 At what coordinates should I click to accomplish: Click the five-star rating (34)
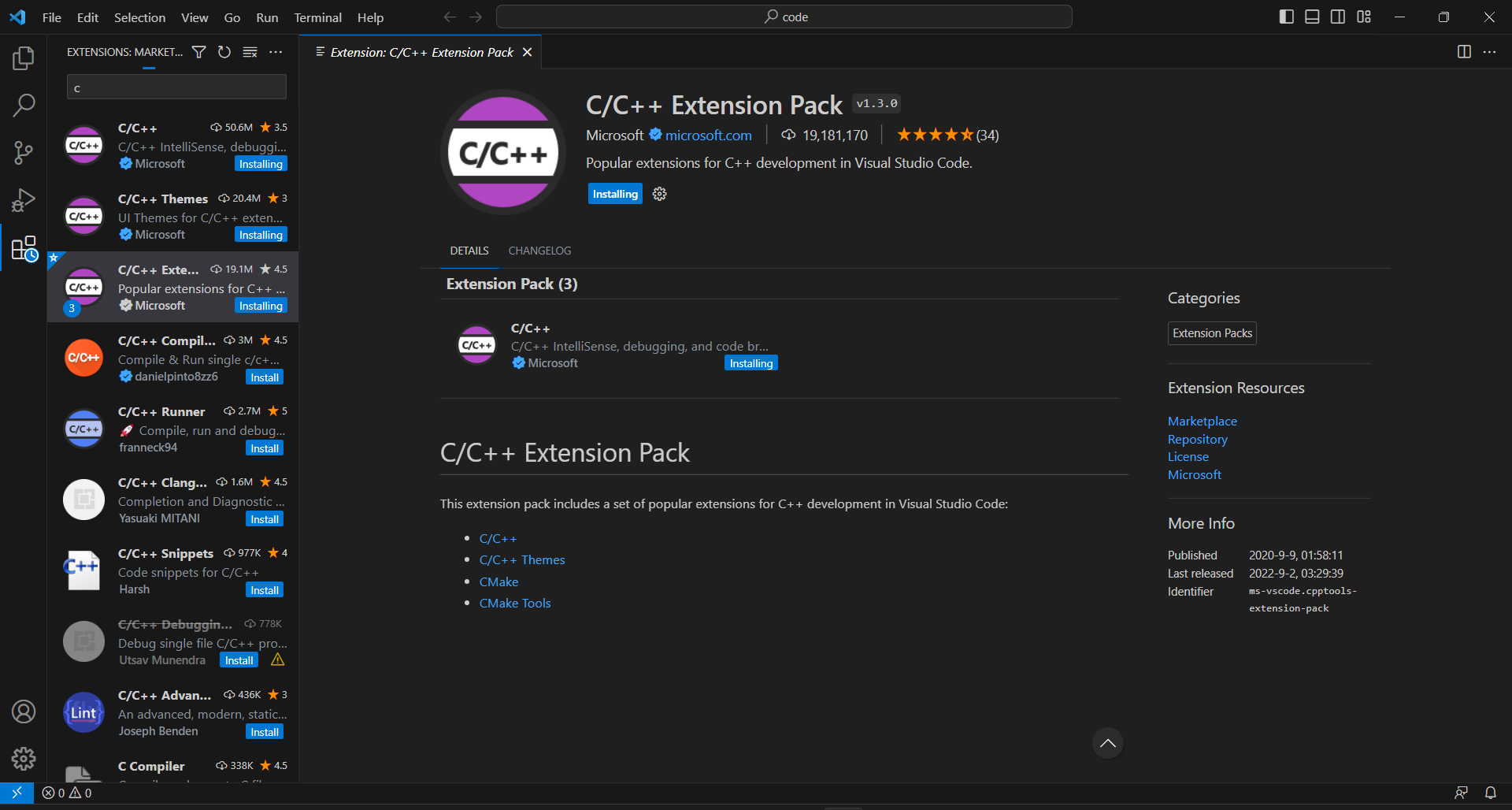tap(947, 136)
